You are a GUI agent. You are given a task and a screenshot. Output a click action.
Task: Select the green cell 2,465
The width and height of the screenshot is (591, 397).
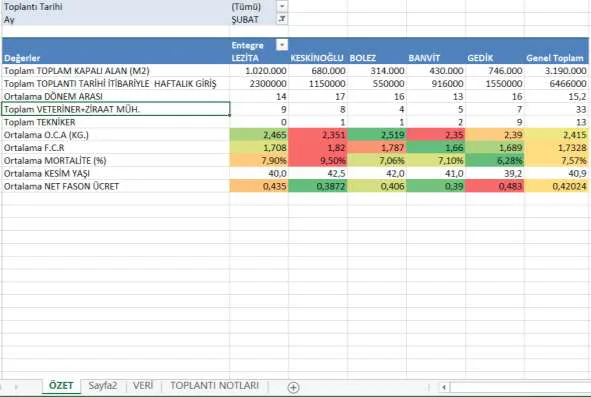point(259,135)
